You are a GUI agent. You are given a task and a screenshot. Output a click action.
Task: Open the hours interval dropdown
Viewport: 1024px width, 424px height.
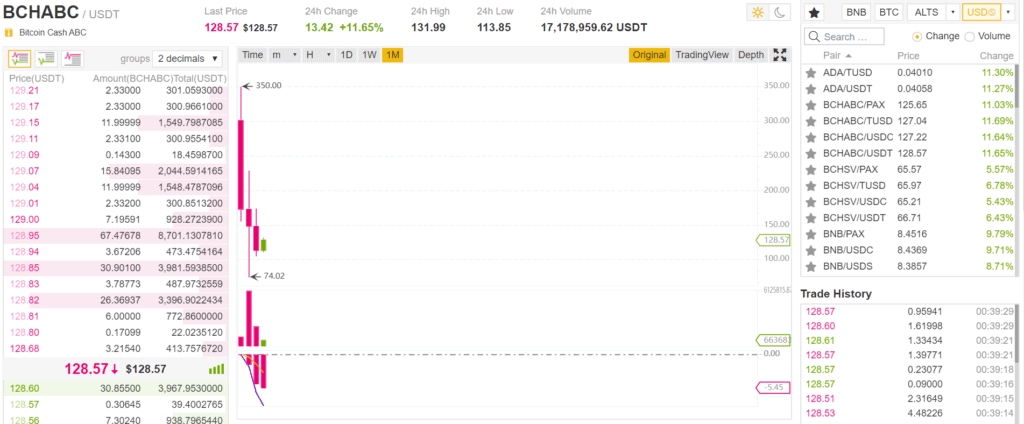[x=319, y=55]
